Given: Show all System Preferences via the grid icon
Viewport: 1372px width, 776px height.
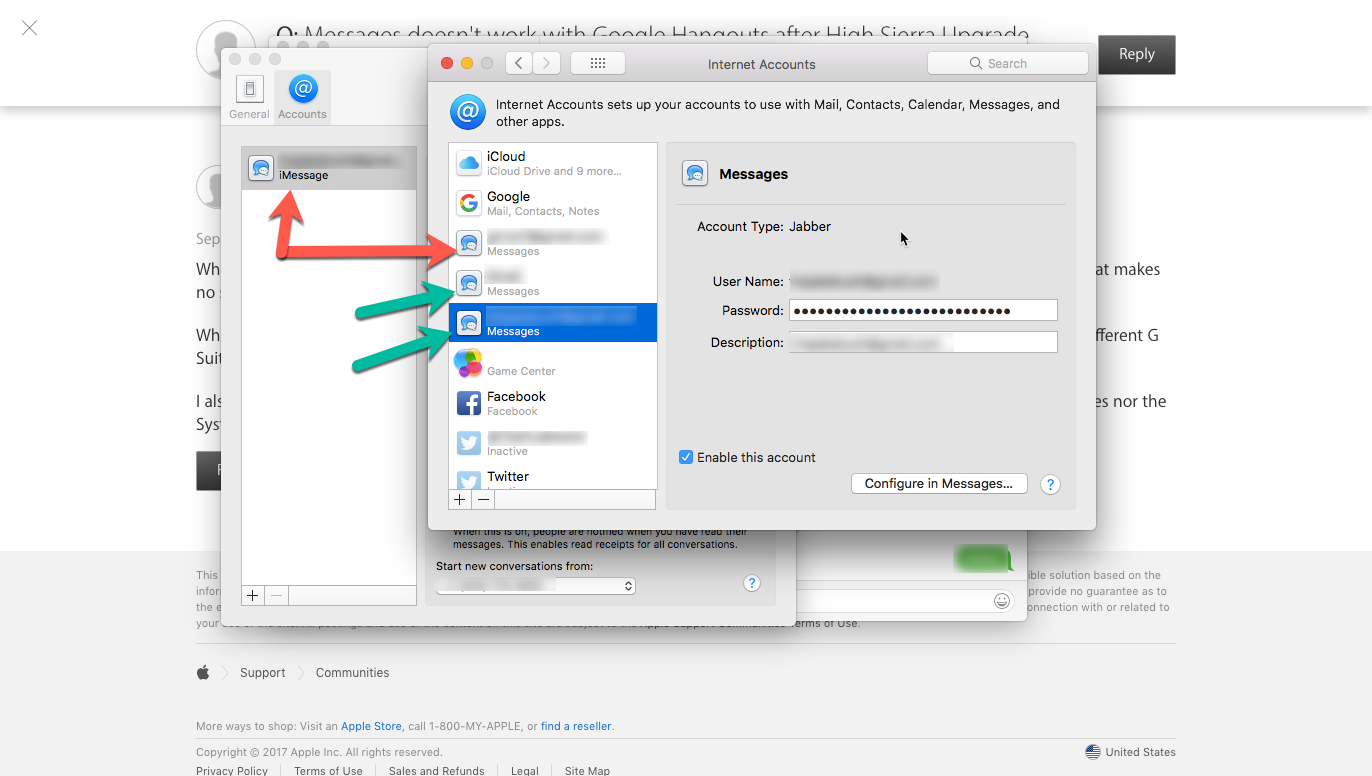Looking at the screenshot, I should (598, 63).
